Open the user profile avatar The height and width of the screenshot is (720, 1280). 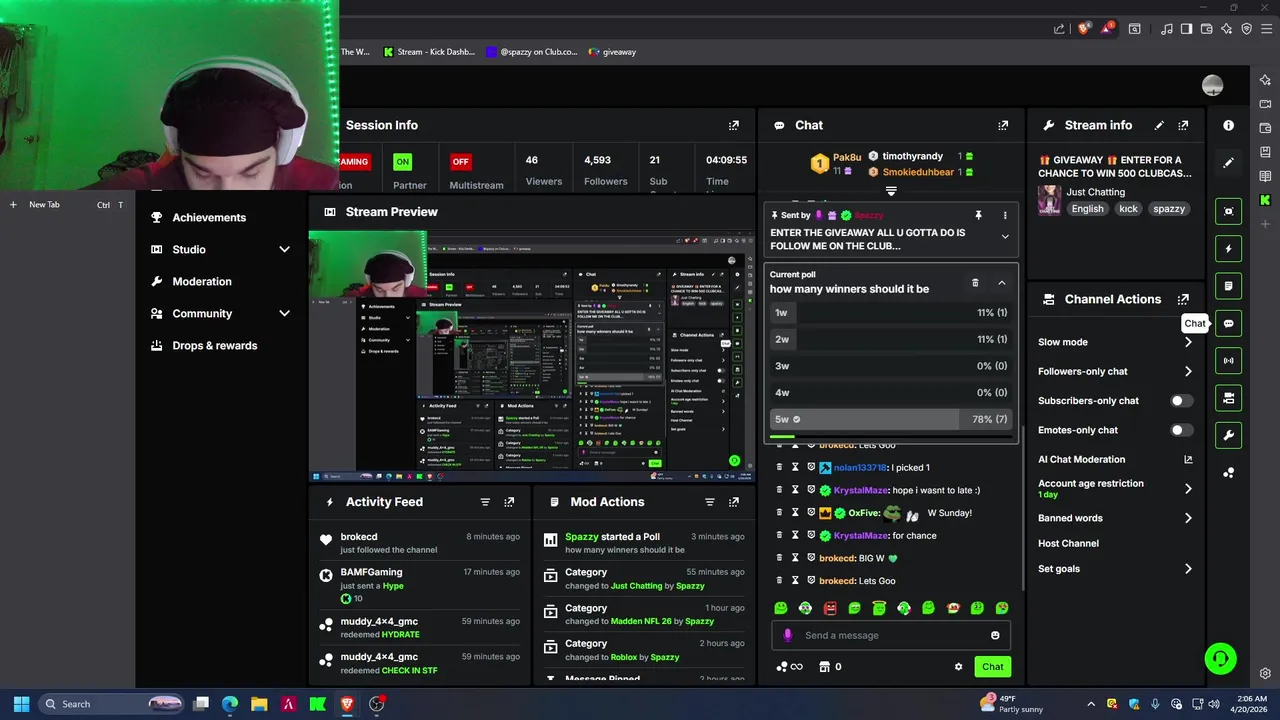click(1212, 86)
